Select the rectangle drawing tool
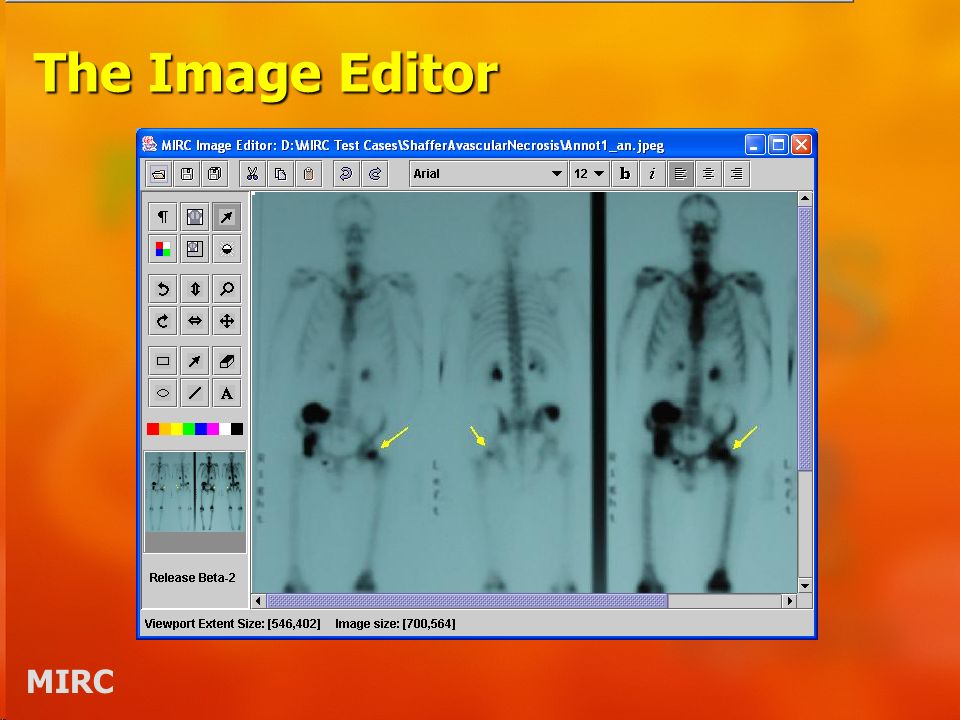The width and height of the screenshot is (960, 720). tap(163, 361)
